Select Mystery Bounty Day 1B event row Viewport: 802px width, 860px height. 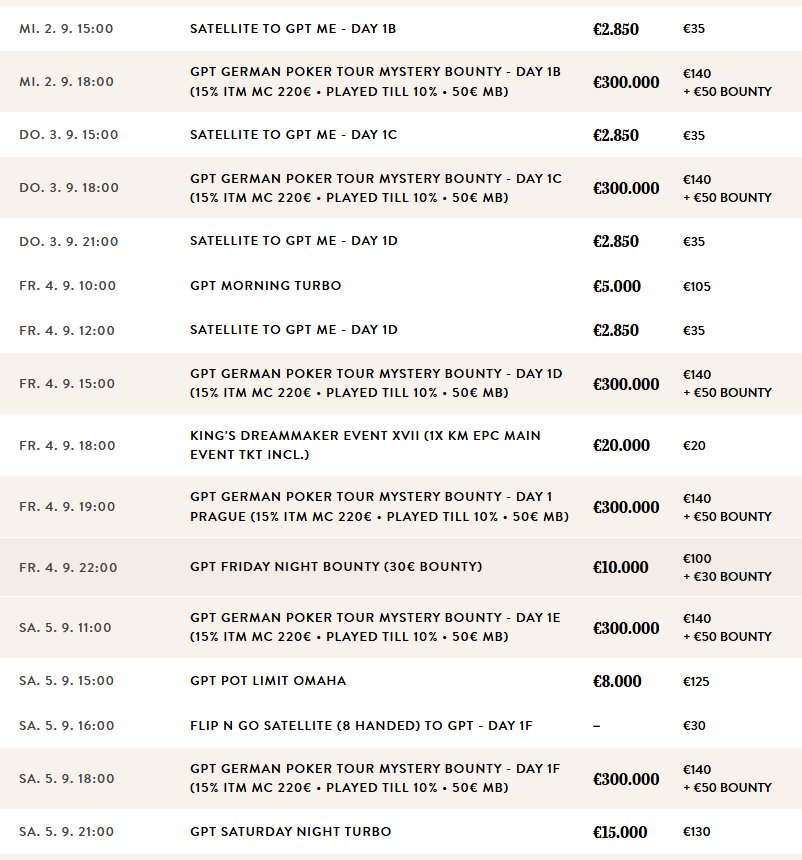click(401, 82)
